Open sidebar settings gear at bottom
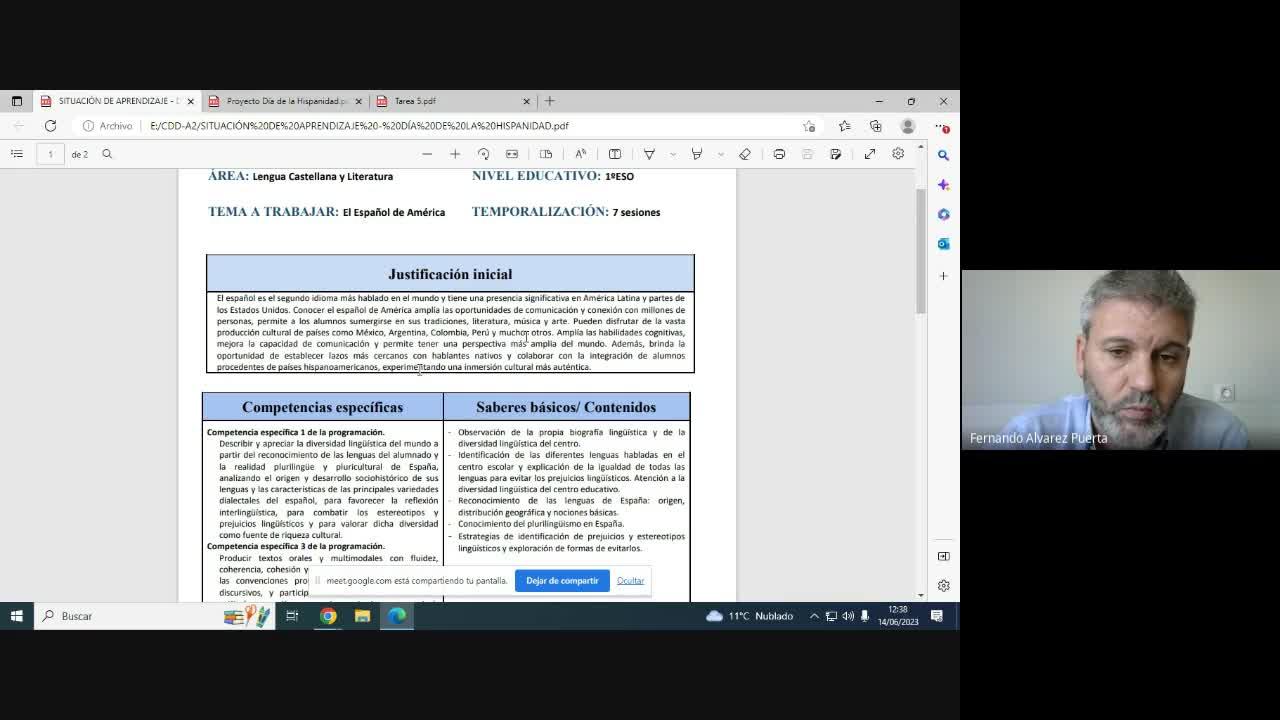 point(943,586)
